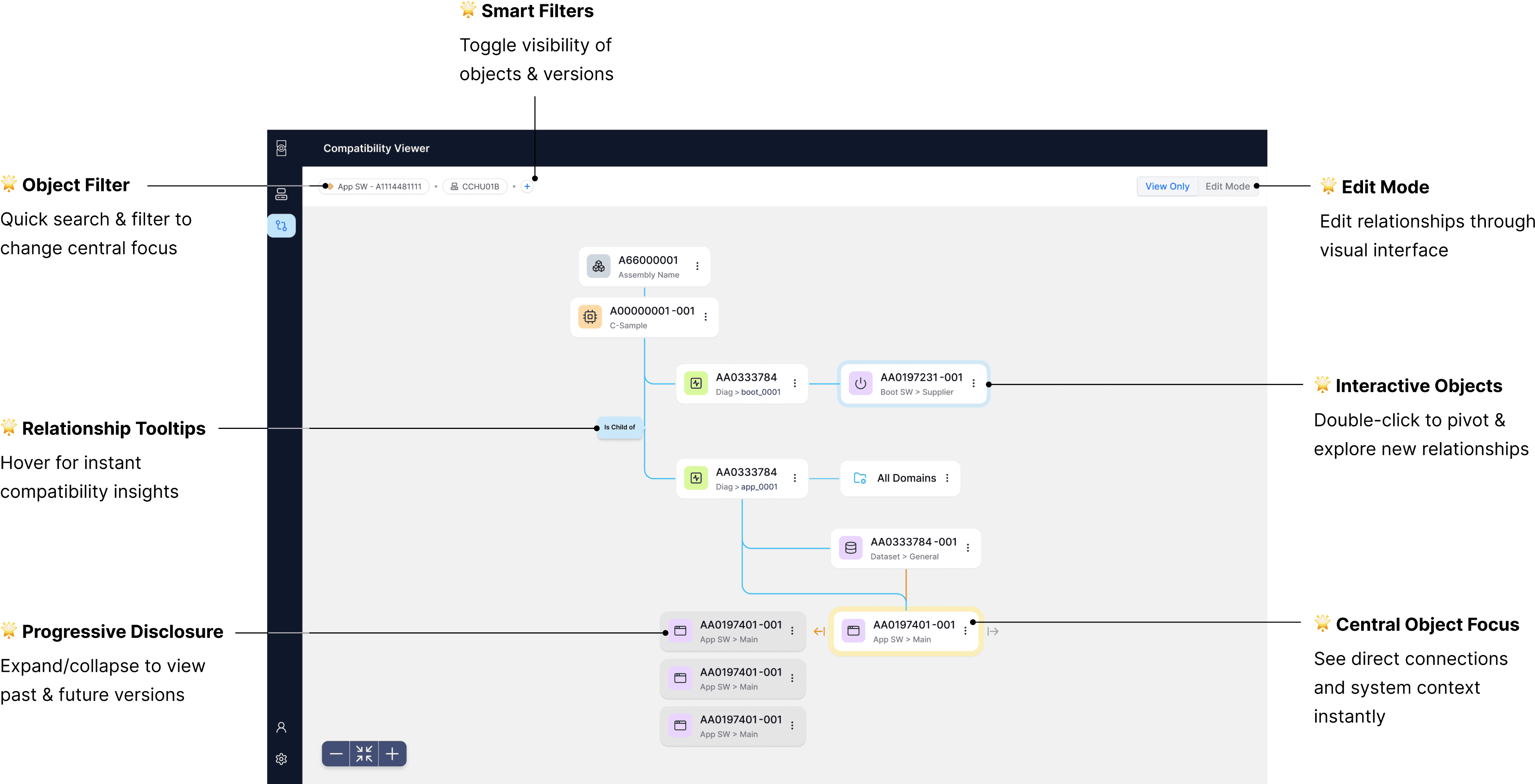Add a new filter with plus icon
The width and height of the screenshot is (1535, 784).
[527, 187]
